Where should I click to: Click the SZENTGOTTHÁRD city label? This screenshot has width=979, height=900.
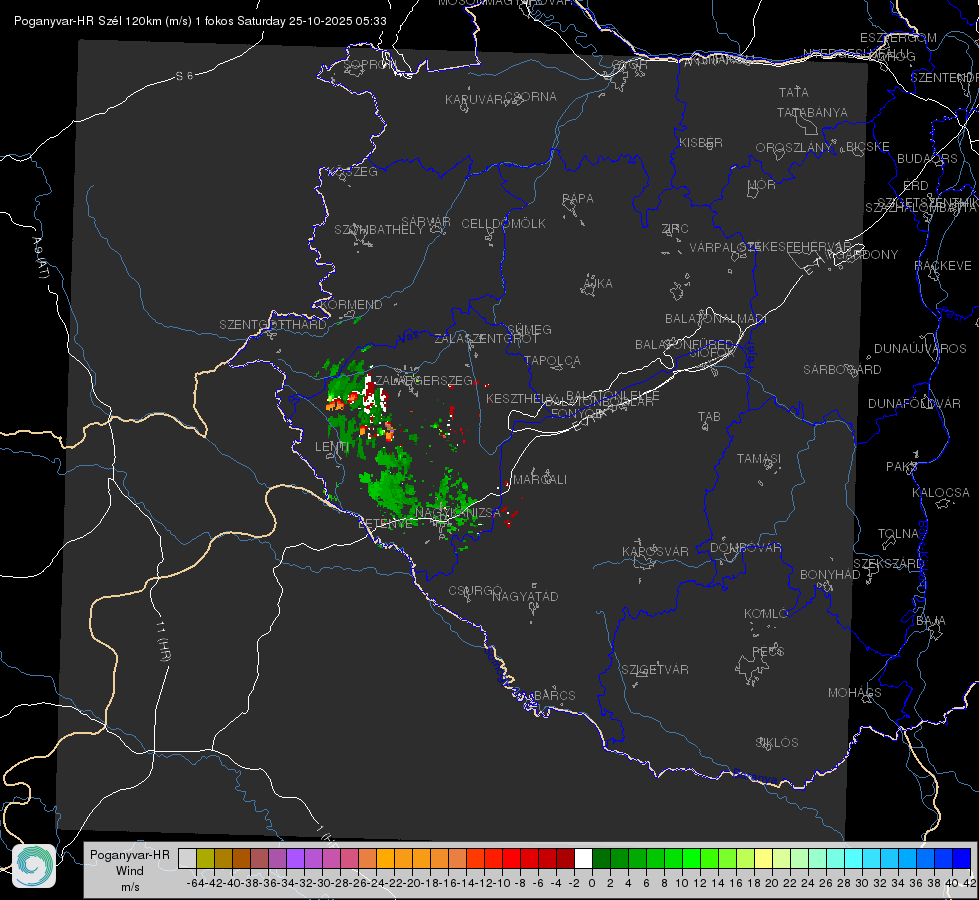pyautogui.click(x=273, y=325)
